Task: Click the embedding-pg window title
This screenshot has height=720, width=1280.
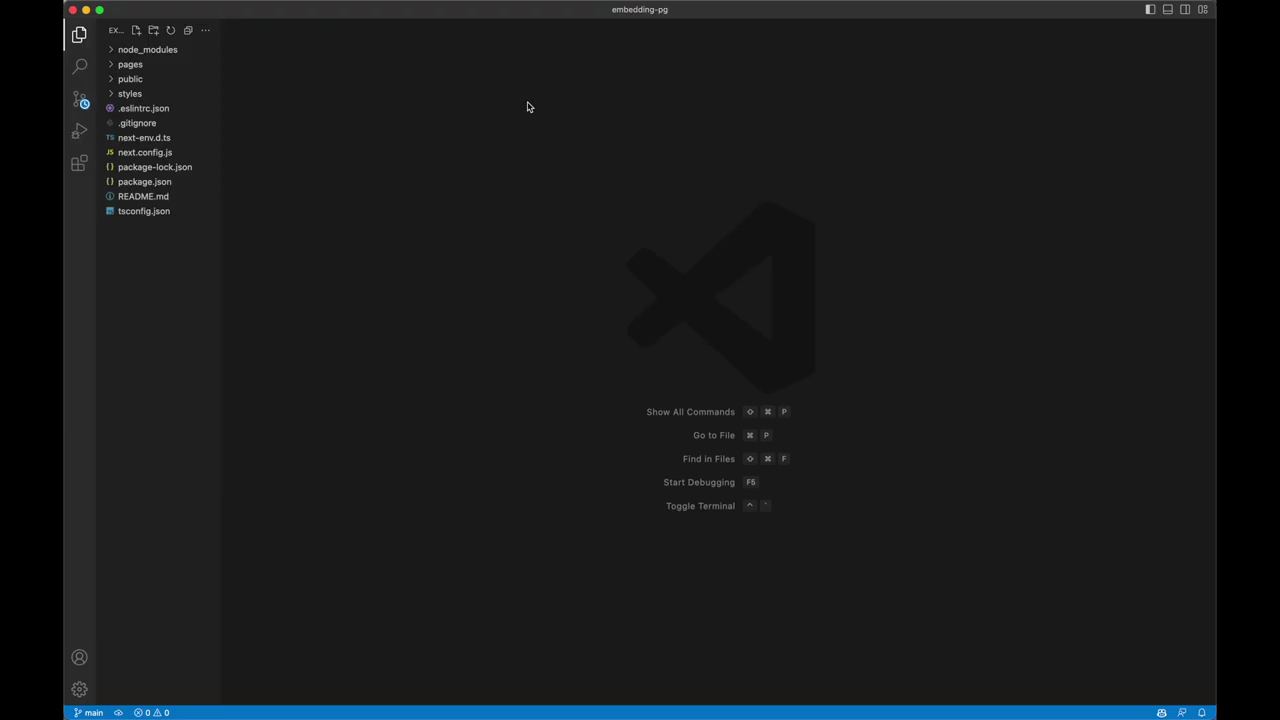Action: tap(640, 9)
